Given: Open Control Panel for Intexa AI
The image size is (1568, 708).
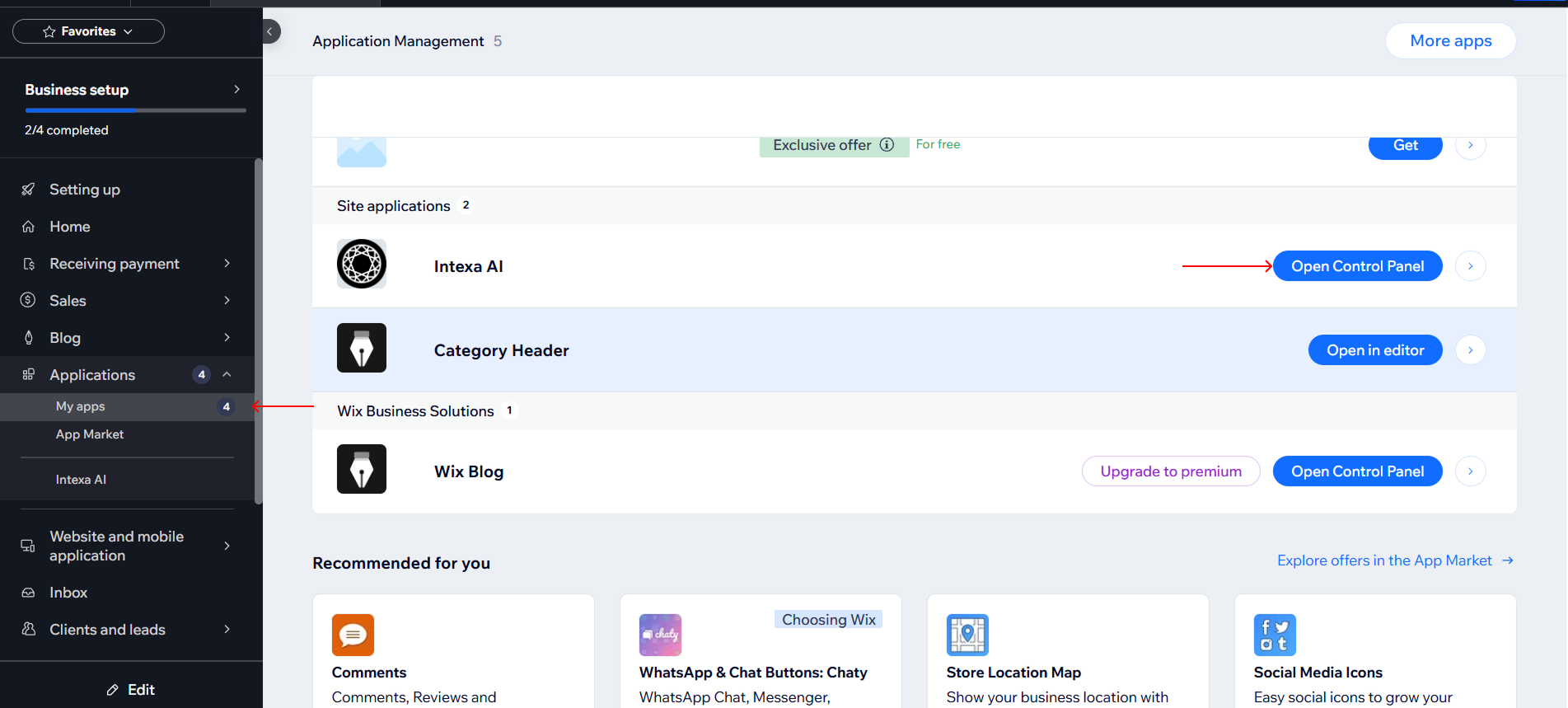Looking at the screenshot, I should point(1357,266).
